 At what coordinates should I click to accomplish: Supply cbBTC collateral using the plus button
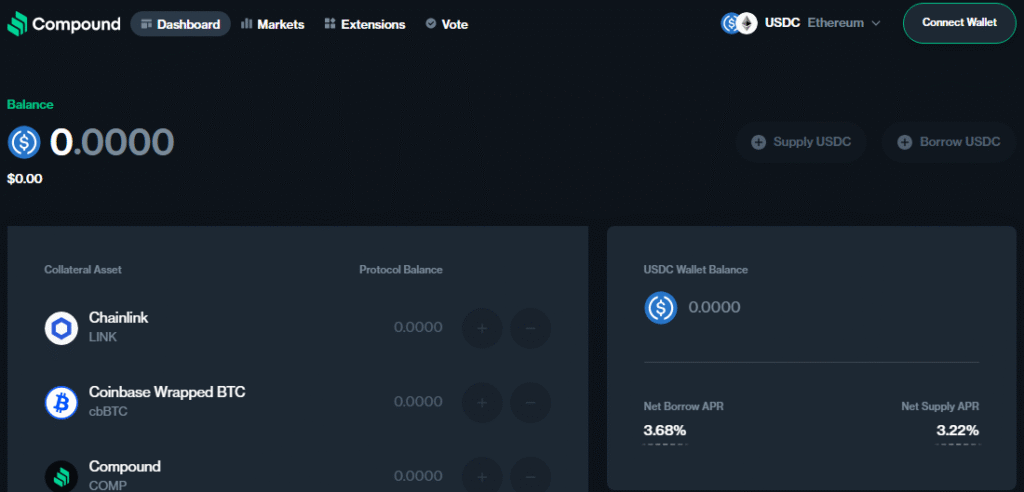point(482,402)
